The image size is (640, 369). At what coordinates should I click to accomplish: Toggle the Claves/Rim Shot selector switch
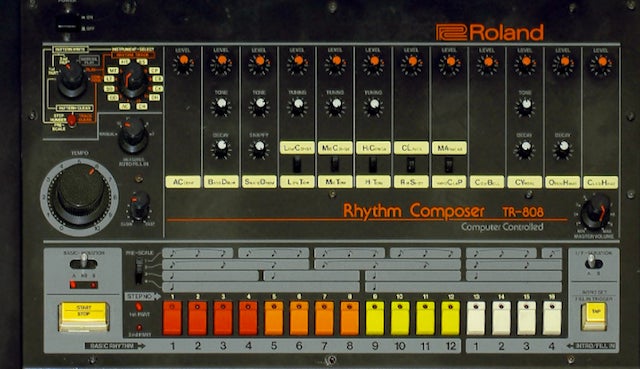point(411,164)
